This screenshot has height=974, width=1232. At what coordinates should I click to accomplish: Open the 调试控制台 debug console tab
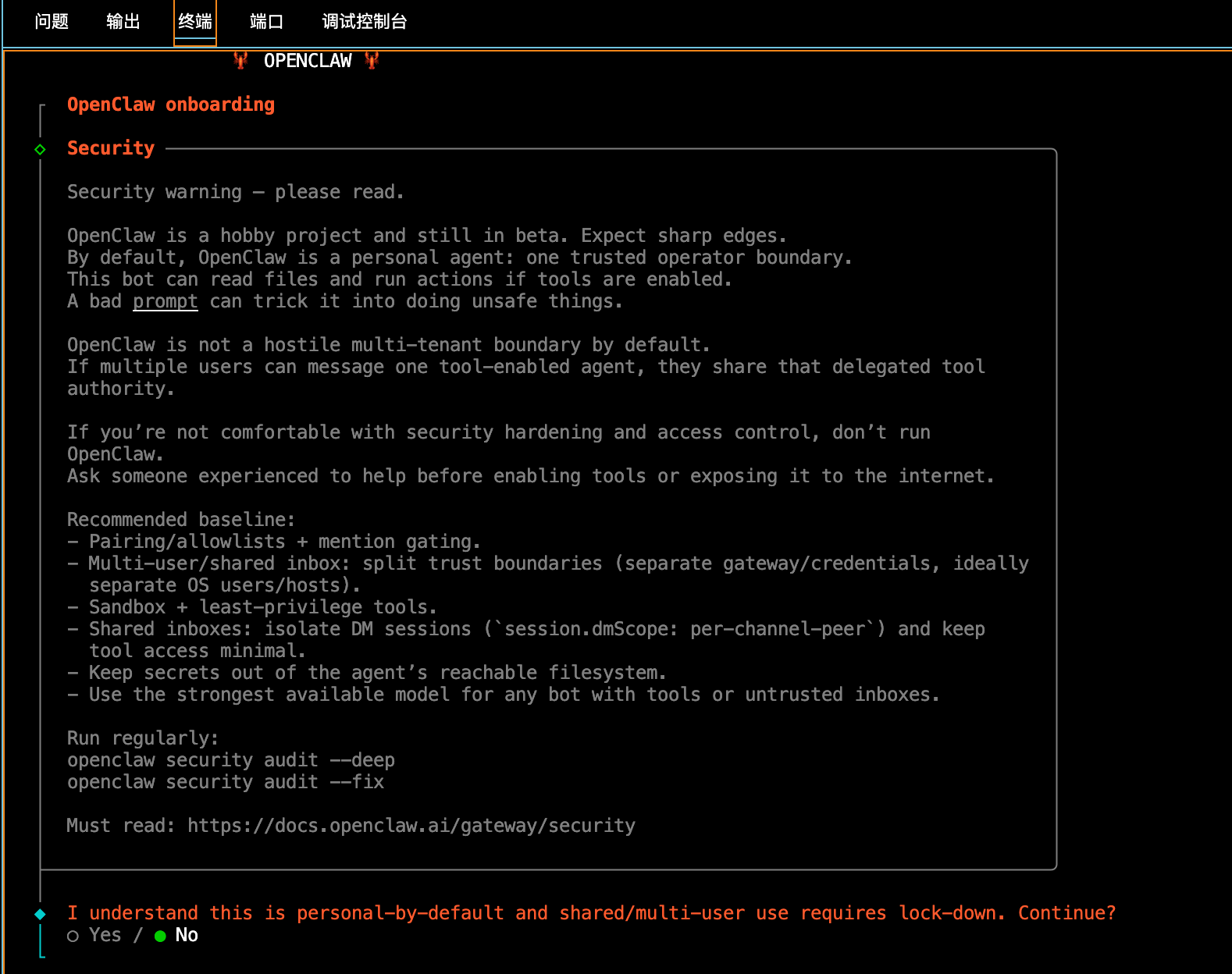pos(365,22)
